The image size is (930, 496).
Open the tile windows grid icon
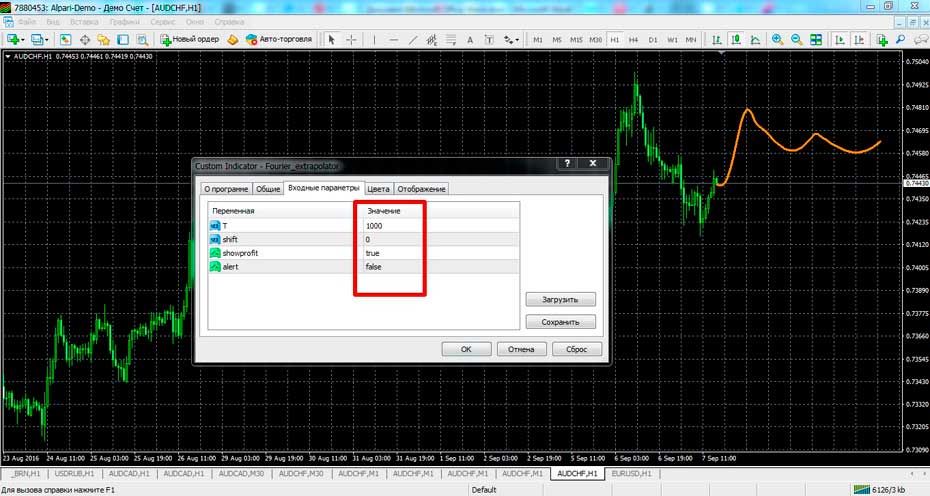pyautogui.click(x=815, y=39)
